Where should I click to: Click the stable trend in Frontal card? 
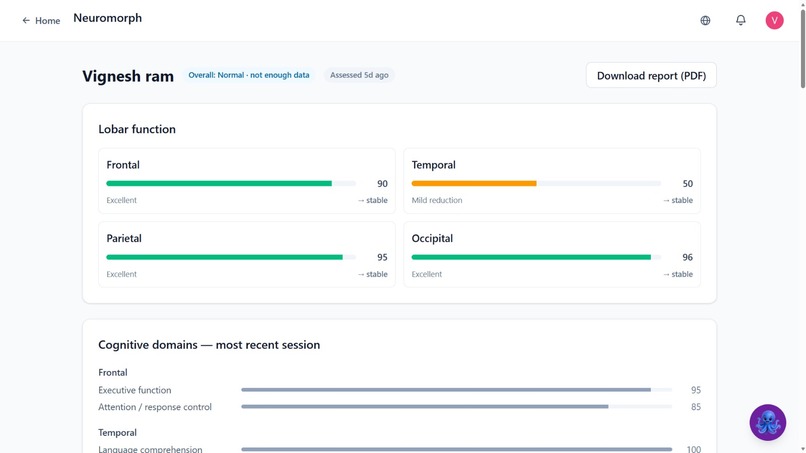(x=373, y=200)
